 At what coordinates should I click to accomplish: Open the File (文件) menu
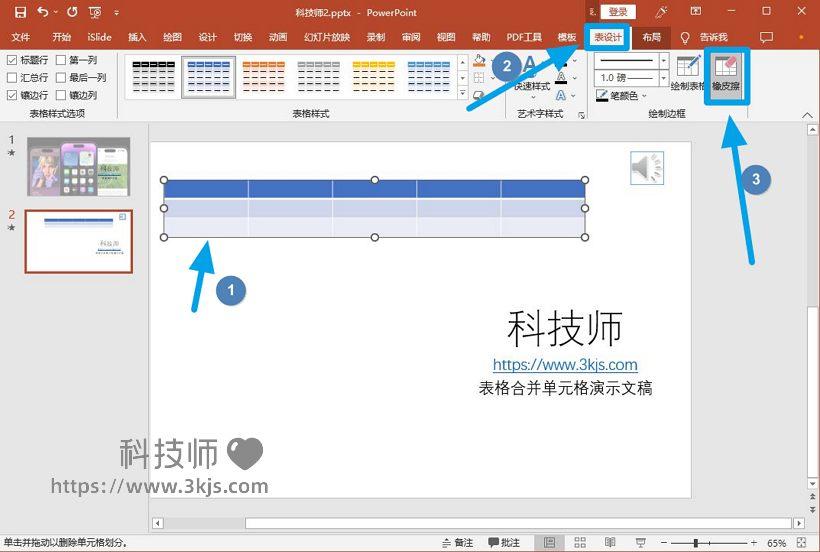(21, 37)
